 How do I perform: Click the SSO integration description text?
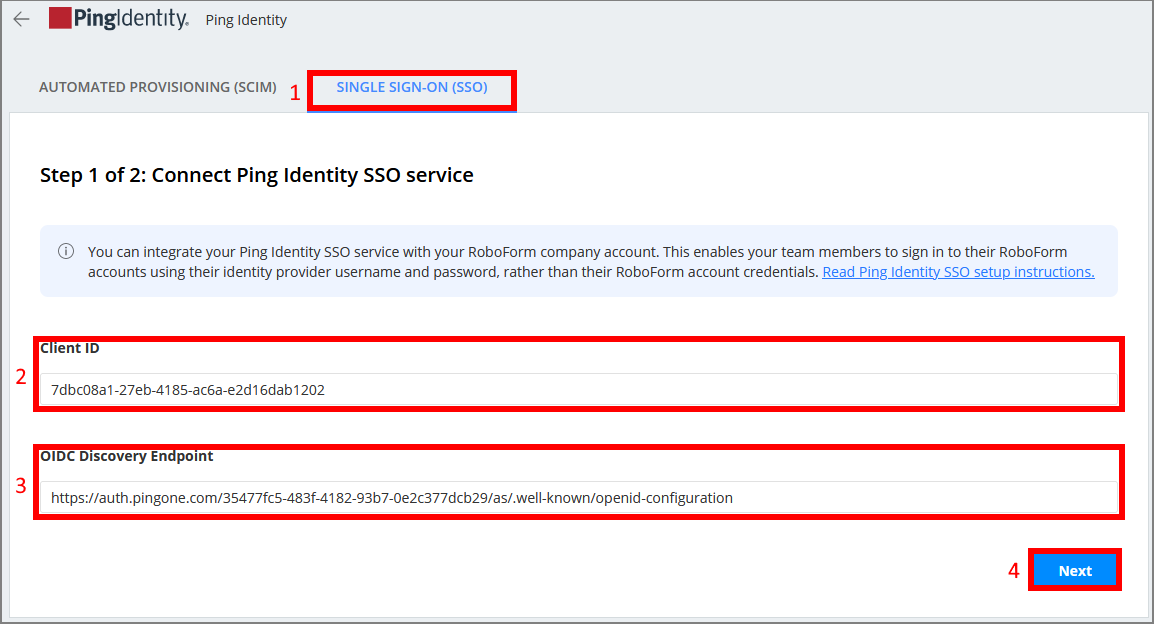tap(450, 261)
